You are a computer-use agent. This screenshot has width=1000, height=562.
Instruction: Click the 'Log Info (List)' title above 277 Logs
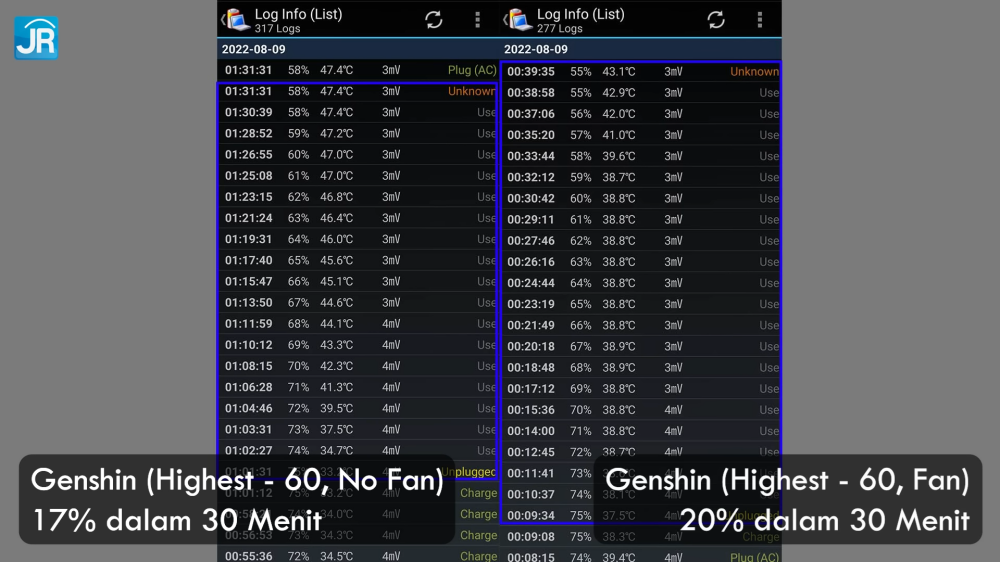click(x=580, y=14)
